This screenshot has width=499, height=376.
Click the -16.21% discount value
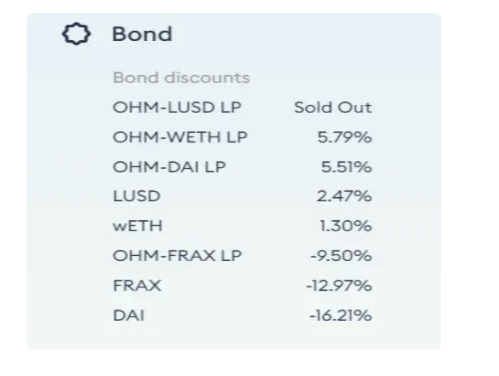pos(340,315)
